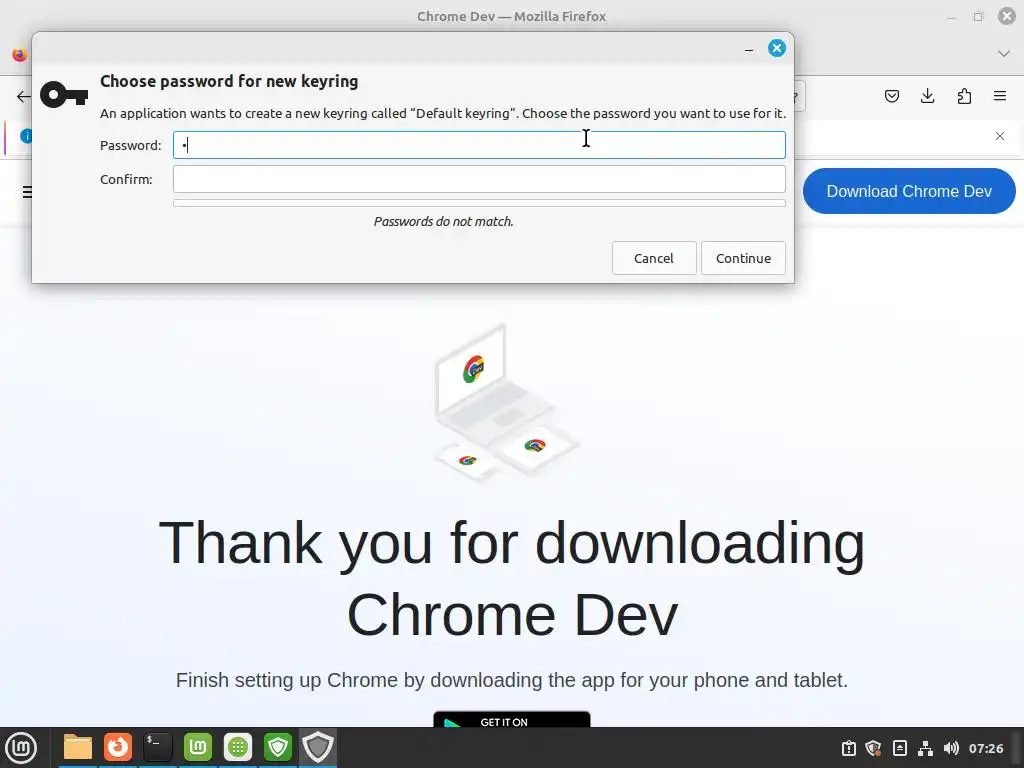Open green shield app in taskbar
Image resolution: width=1024 pixels, height=768 pixels.
click(x=278, y=748)
